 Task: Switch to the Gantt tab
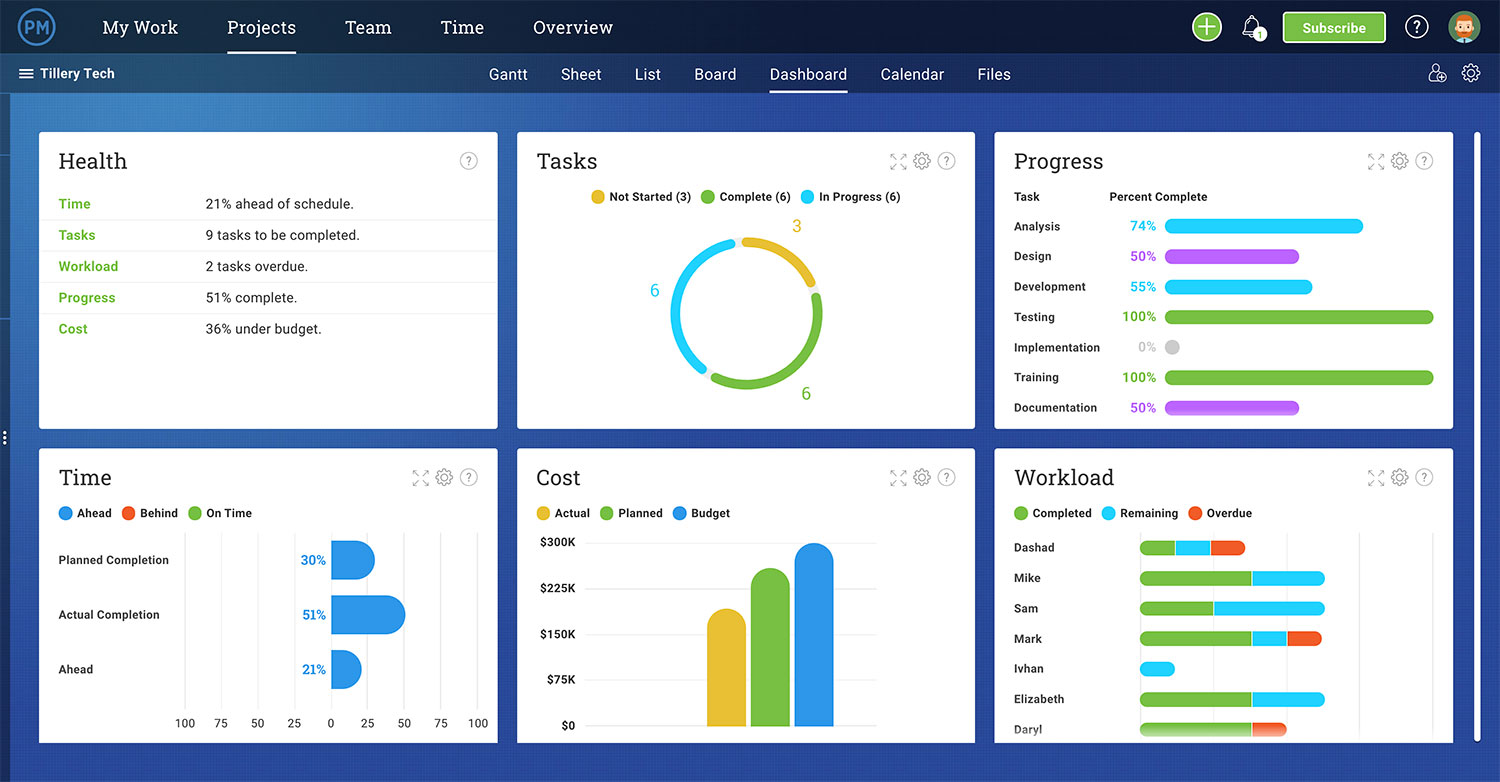[508, 74]
